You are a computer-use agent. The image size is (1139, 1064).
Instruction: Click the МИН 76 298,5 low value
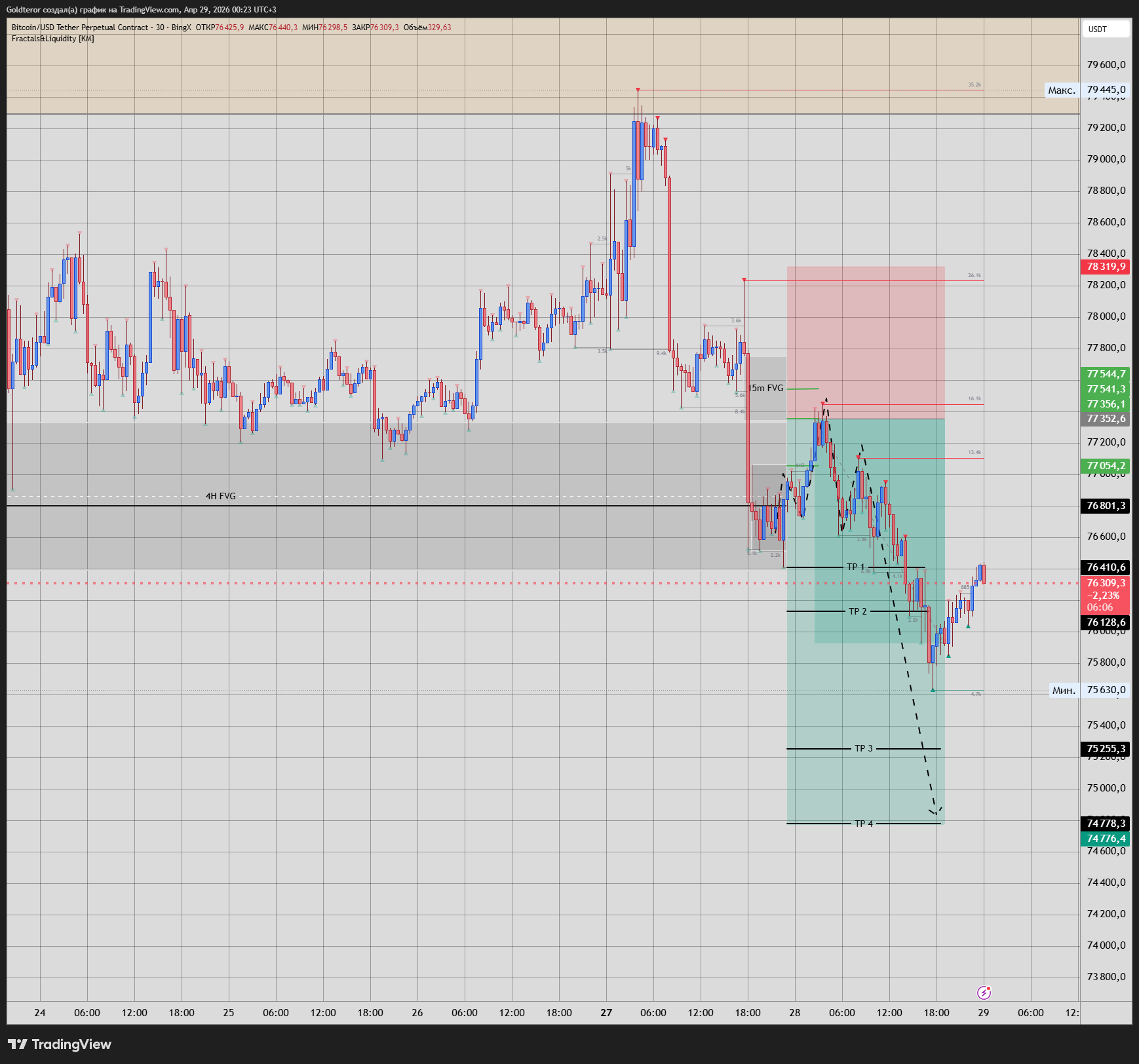click(324, 28)
